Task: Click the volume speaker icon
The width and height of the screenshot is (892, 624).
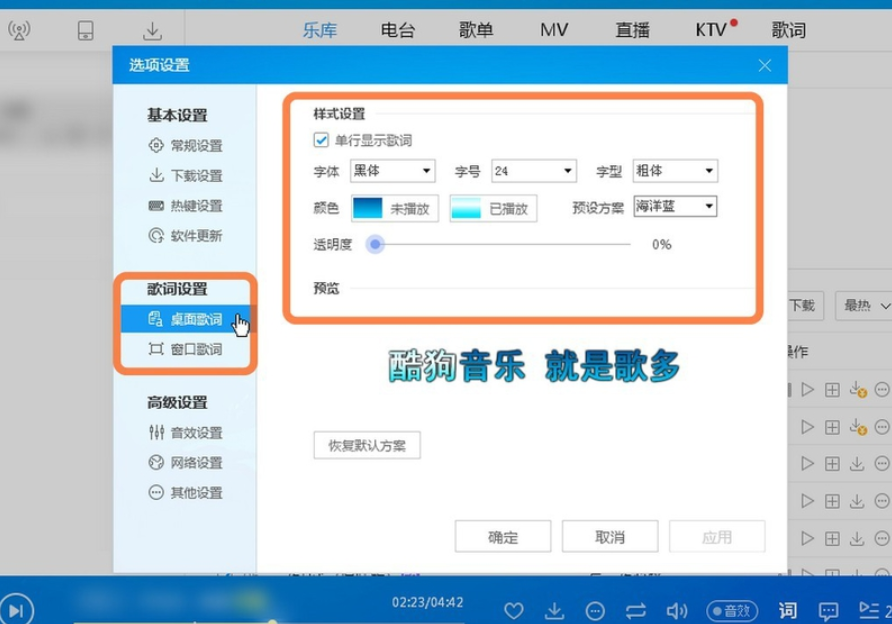Action: pyautogui.click(x=677, y=611)
